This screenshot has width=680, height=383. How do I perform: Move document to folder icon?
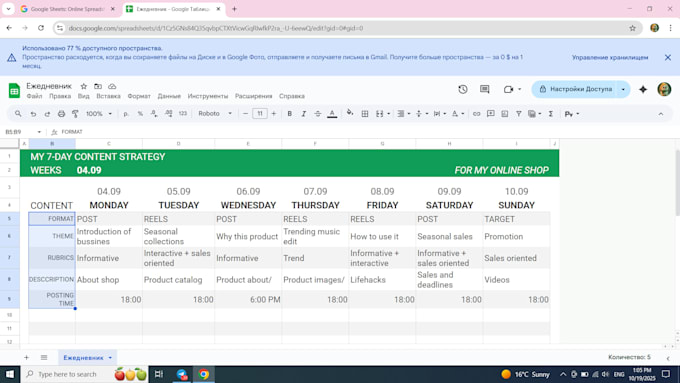coord(98,86)
